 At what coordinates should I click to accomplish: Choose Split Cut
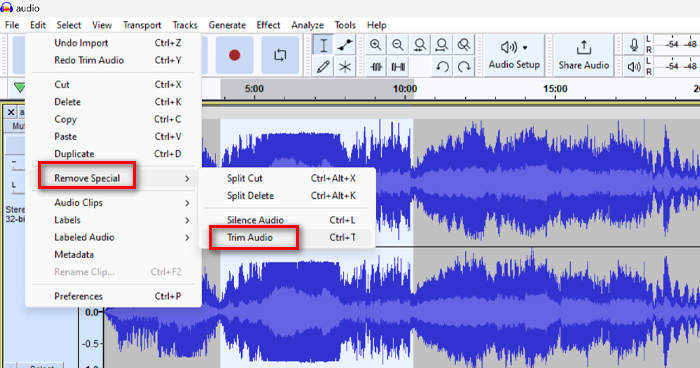287,178
